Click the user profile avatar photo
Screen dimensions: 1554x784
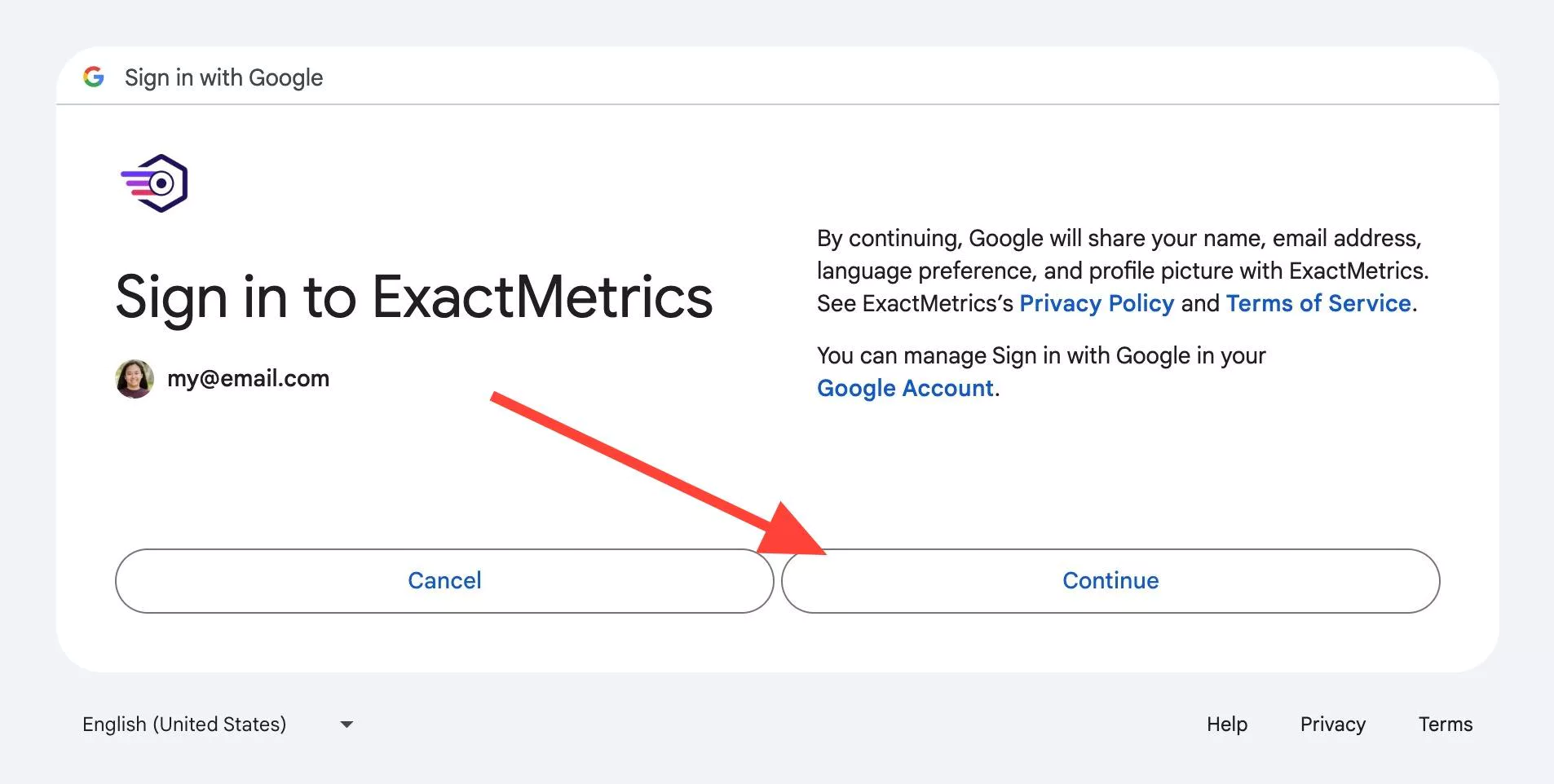point(135,379)
